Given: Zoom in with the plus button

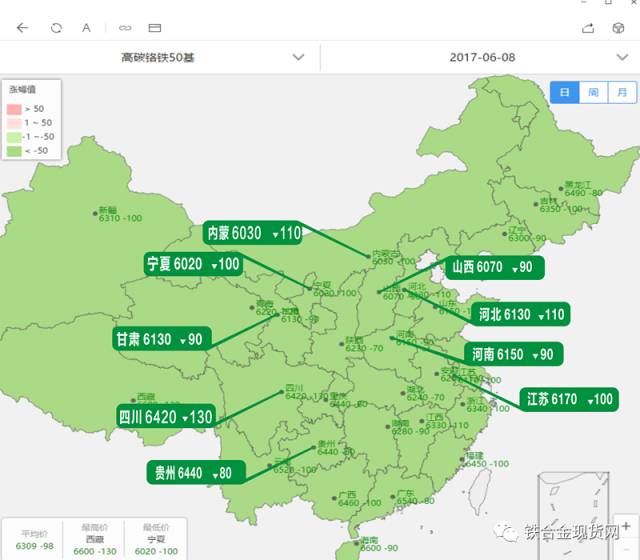Looking at the screenshot, I should (x=625, y=525).
